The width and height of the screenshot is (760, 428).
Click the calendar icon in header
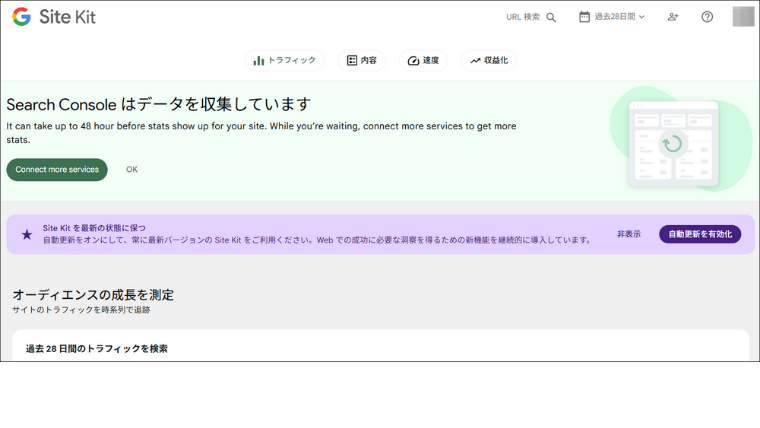click(x=585, y=17)
